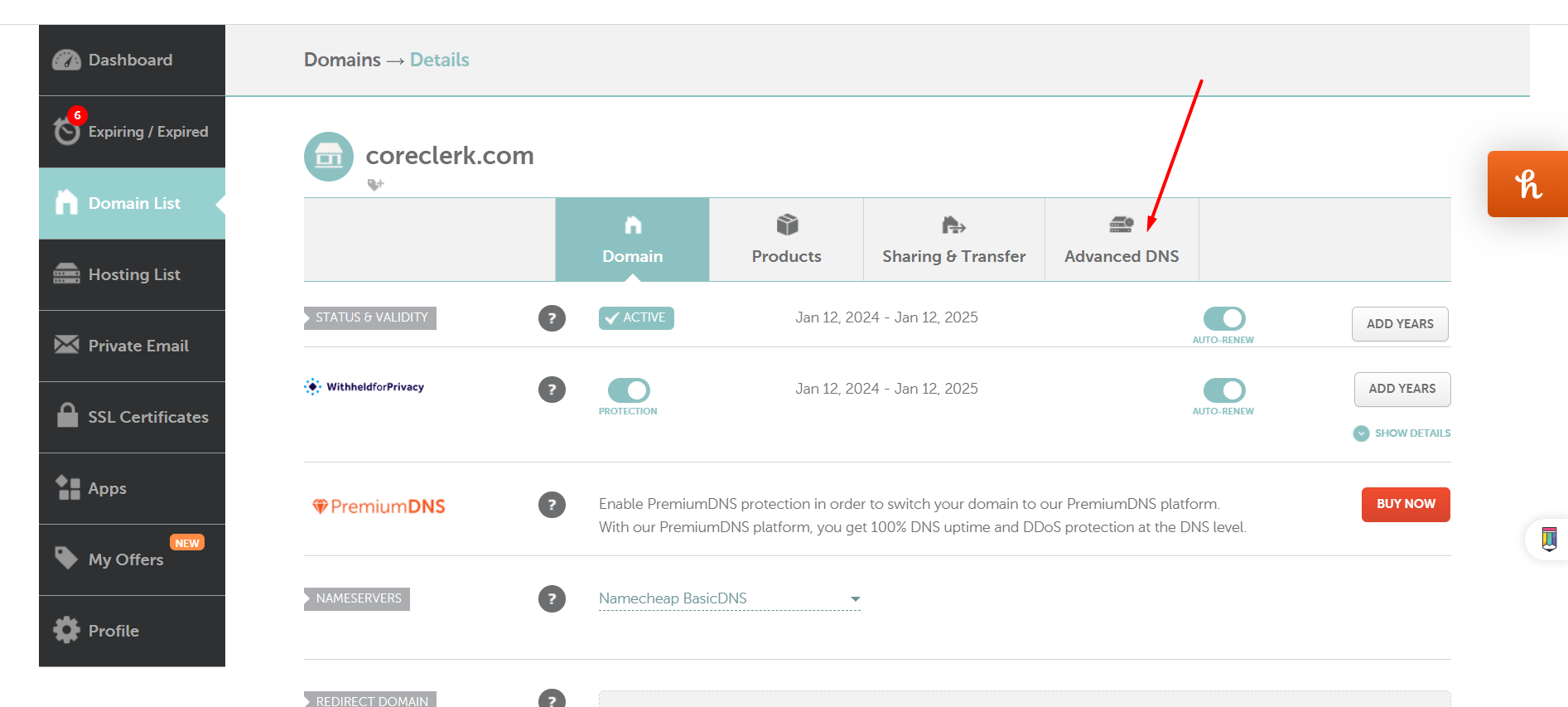Click the colored pencil extension widget
Screen dimensions: 1568x707
[x=1549, y=540]
